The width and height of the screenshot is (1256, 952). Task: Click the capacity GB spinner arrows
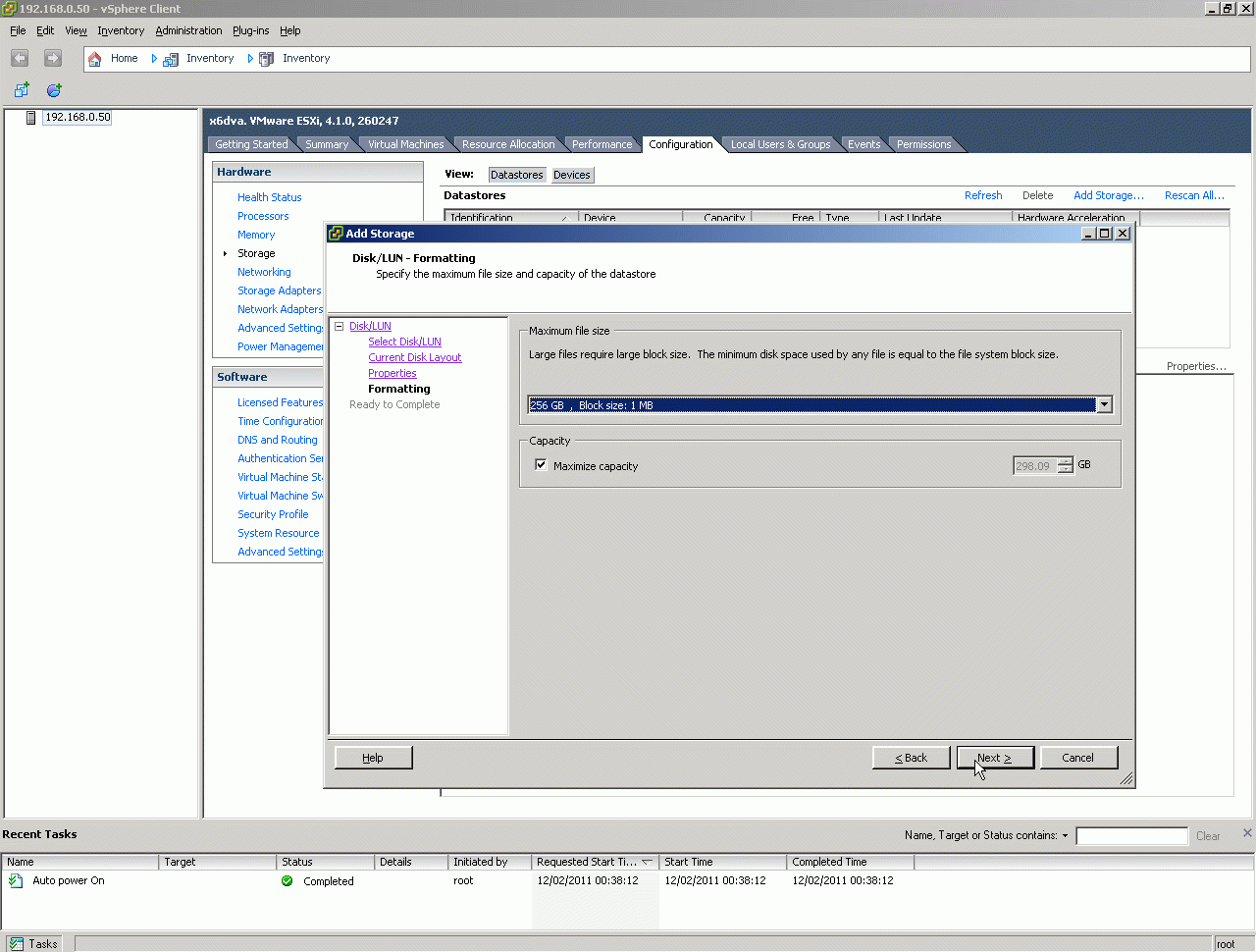point(1066,465)
